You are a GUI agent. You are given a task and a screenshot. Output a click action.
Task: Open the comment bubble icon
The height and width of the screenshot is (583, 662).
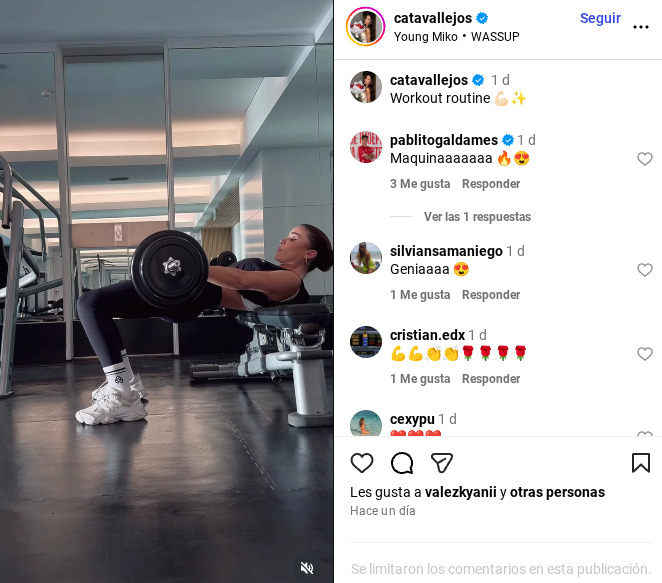[x=402, y=463]
